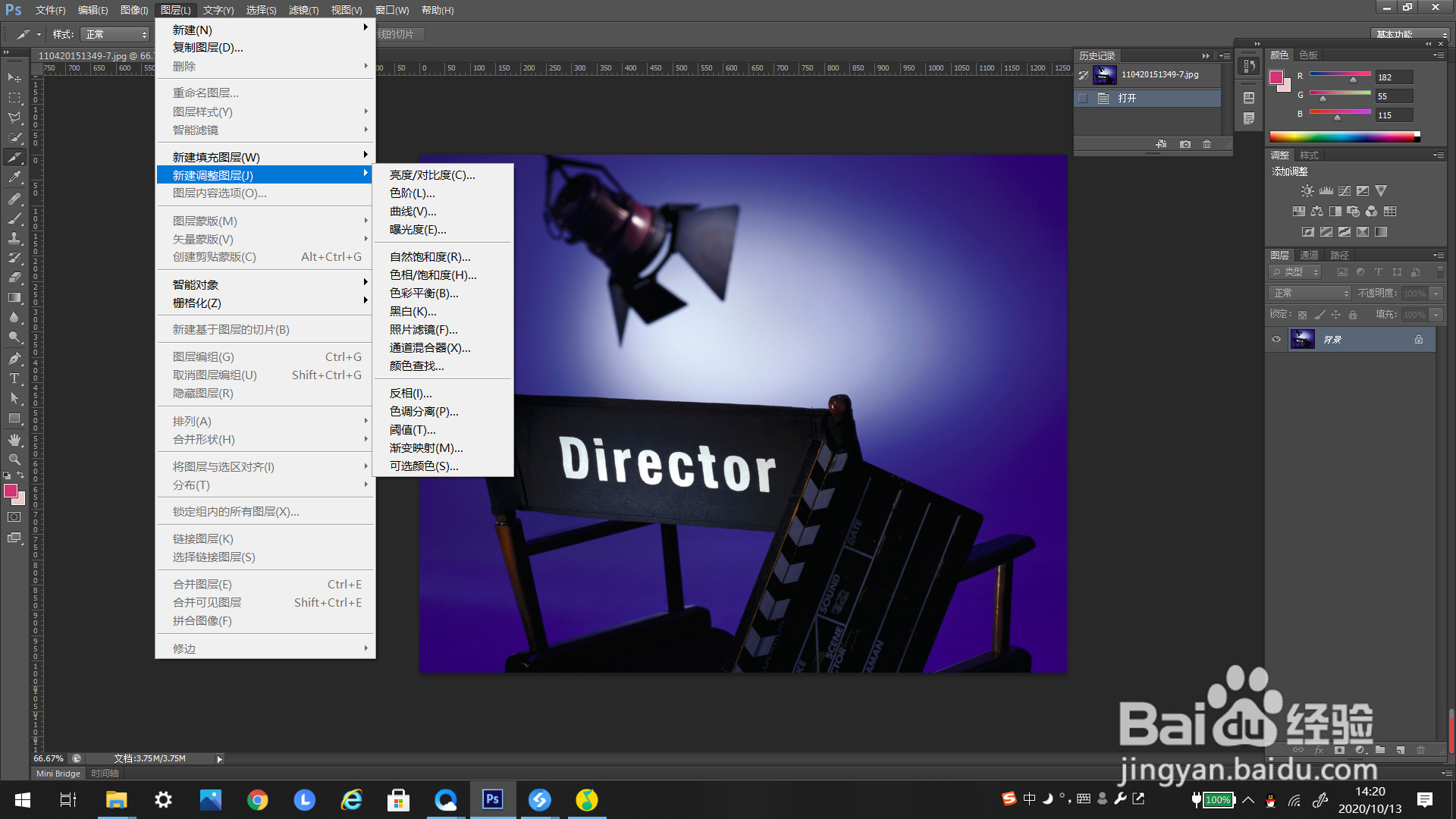
Task: Open the layer filter 类型 dropdown
Action: [x=1296, y=272]
